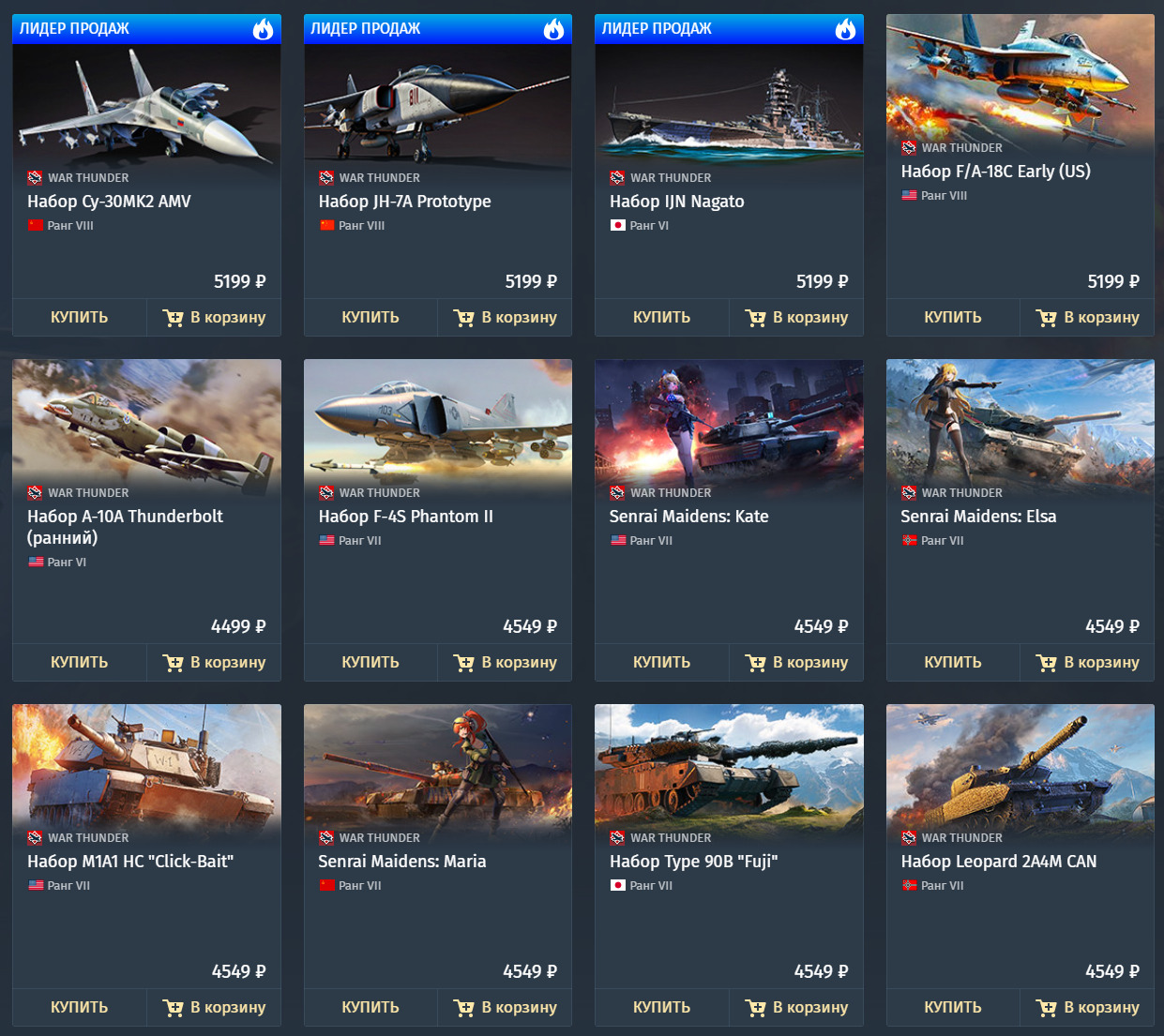Click the cart icon for Leopard 2A4M CAN

tap(1047, 1008)
